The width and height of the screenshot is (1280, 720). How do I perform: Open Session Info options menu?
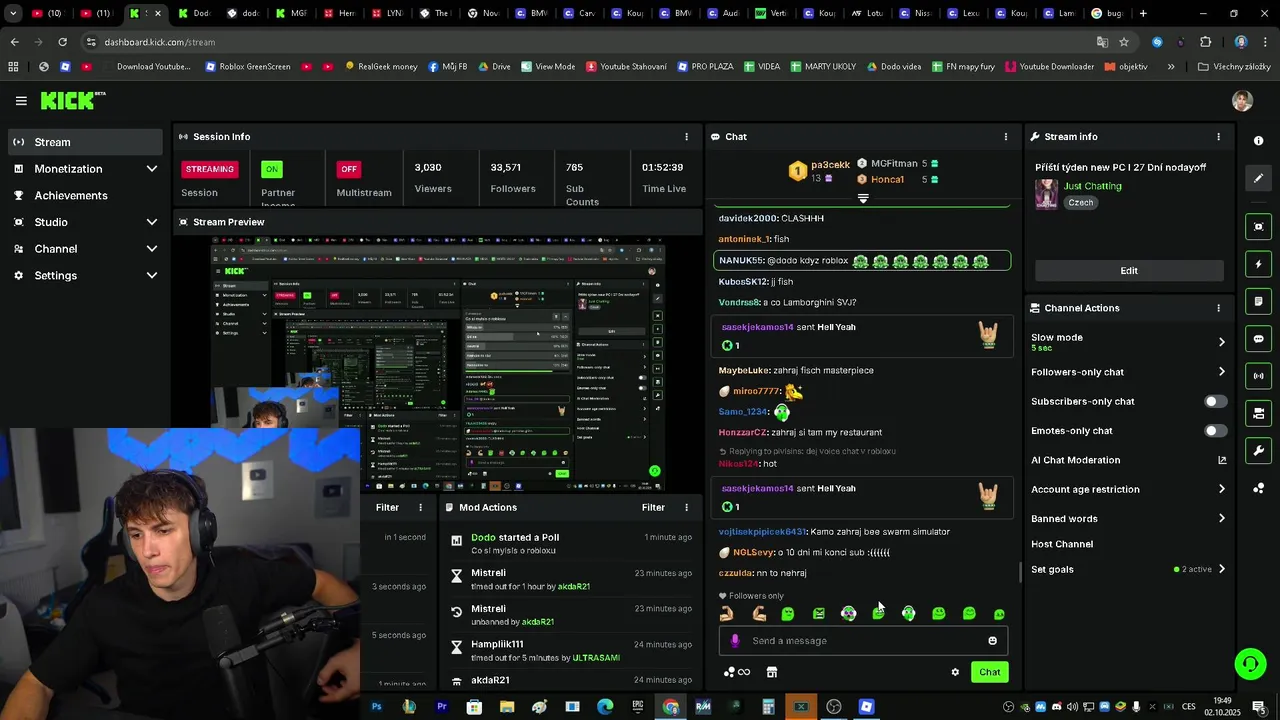pos(686,137)
